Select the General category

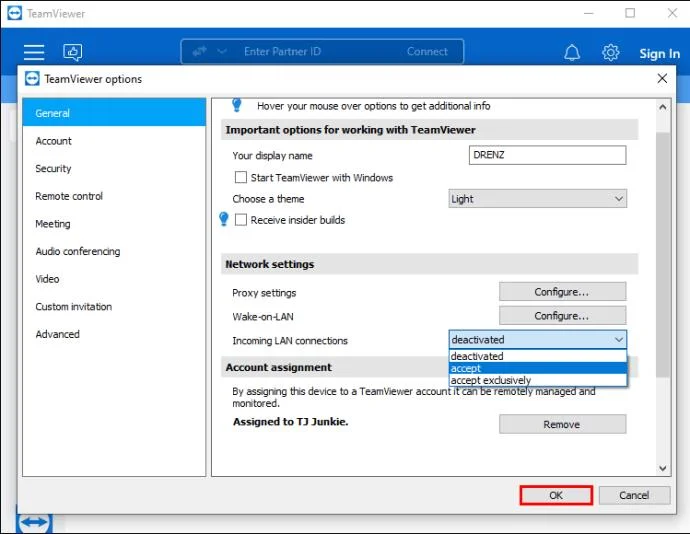click(114, 113)
